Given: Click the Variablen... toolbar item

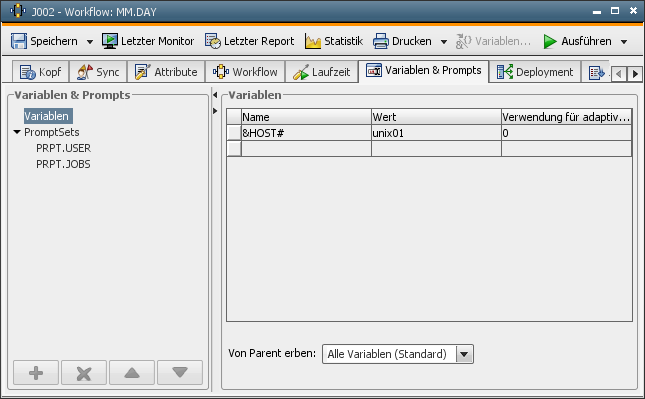Looking at the screenshot, I should (x=493, y=41).
